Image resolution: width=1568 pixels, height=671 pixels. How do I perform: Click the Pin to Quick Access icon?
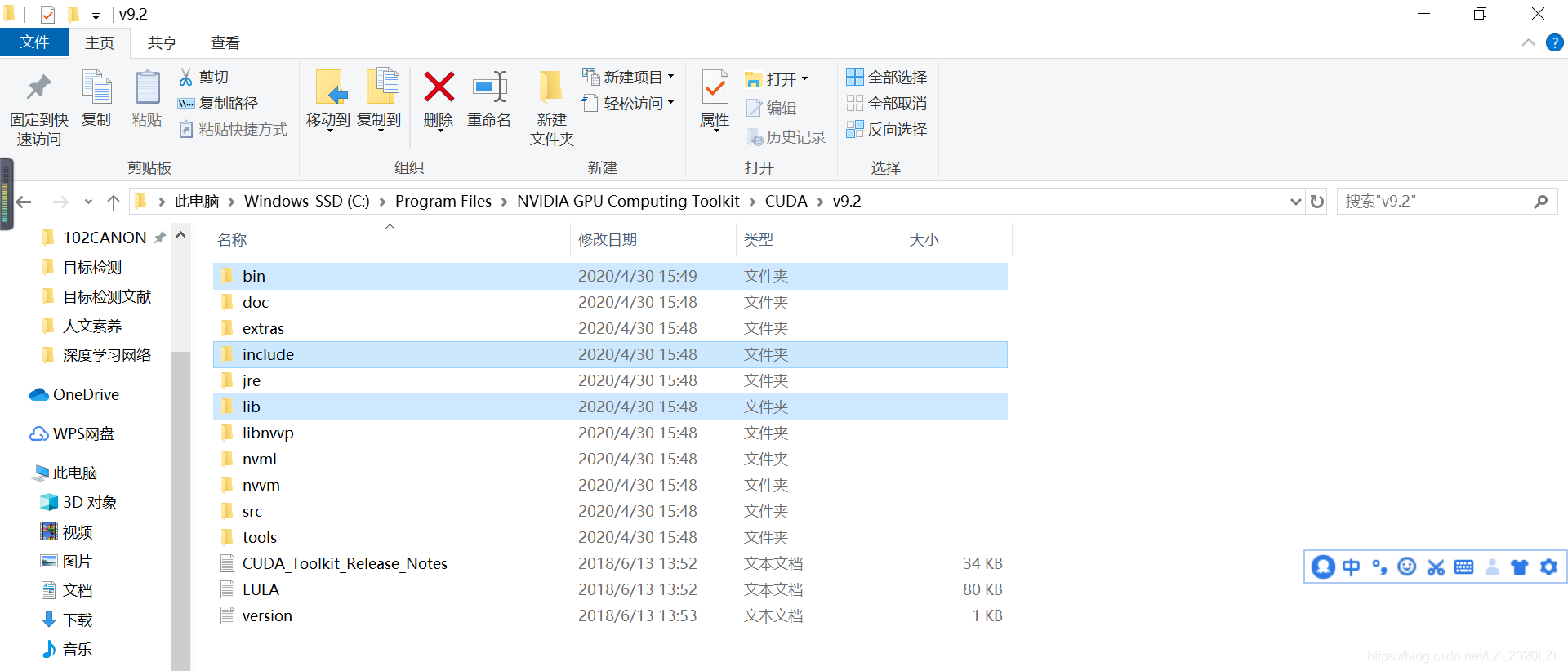pyautogui.click(x=38, y=87)
